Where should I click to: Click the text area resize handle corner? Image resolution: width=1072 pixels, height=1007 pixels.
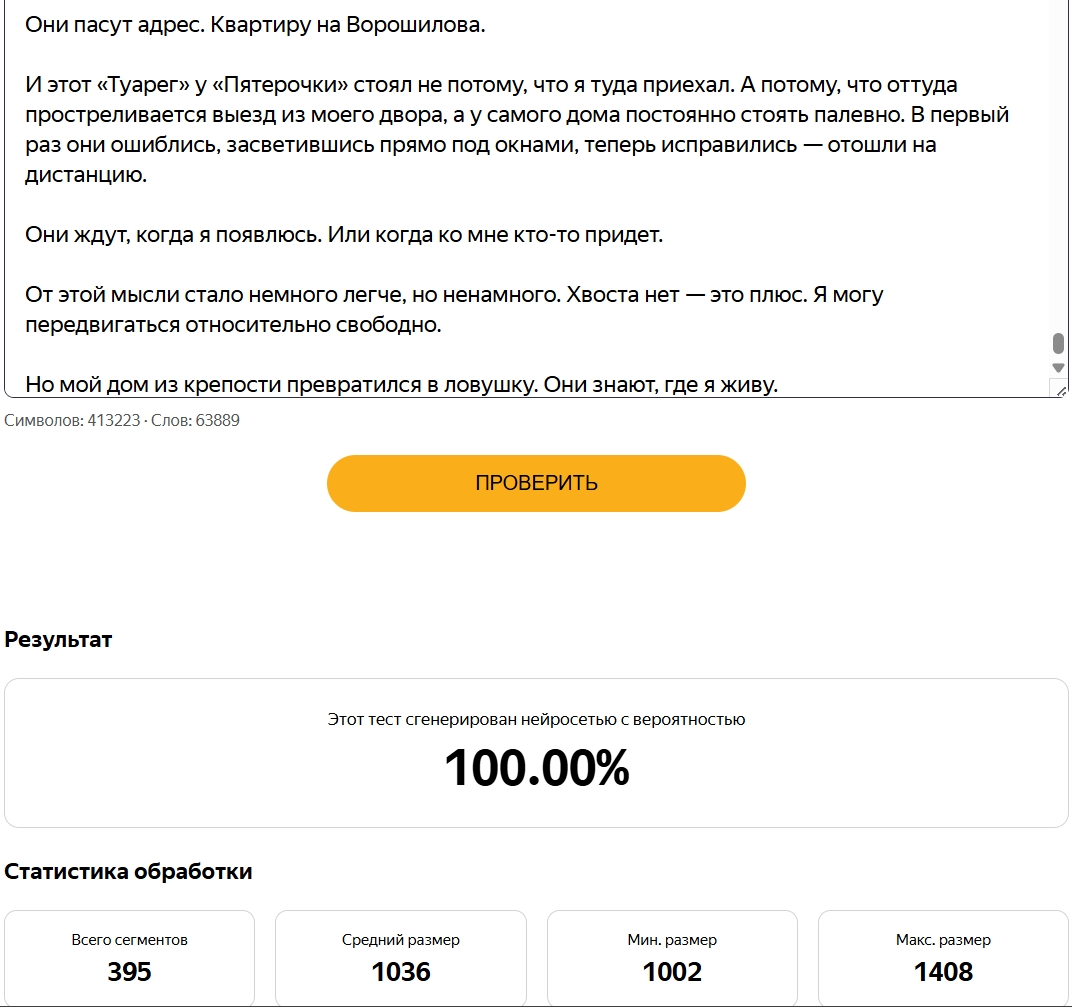1060,390
